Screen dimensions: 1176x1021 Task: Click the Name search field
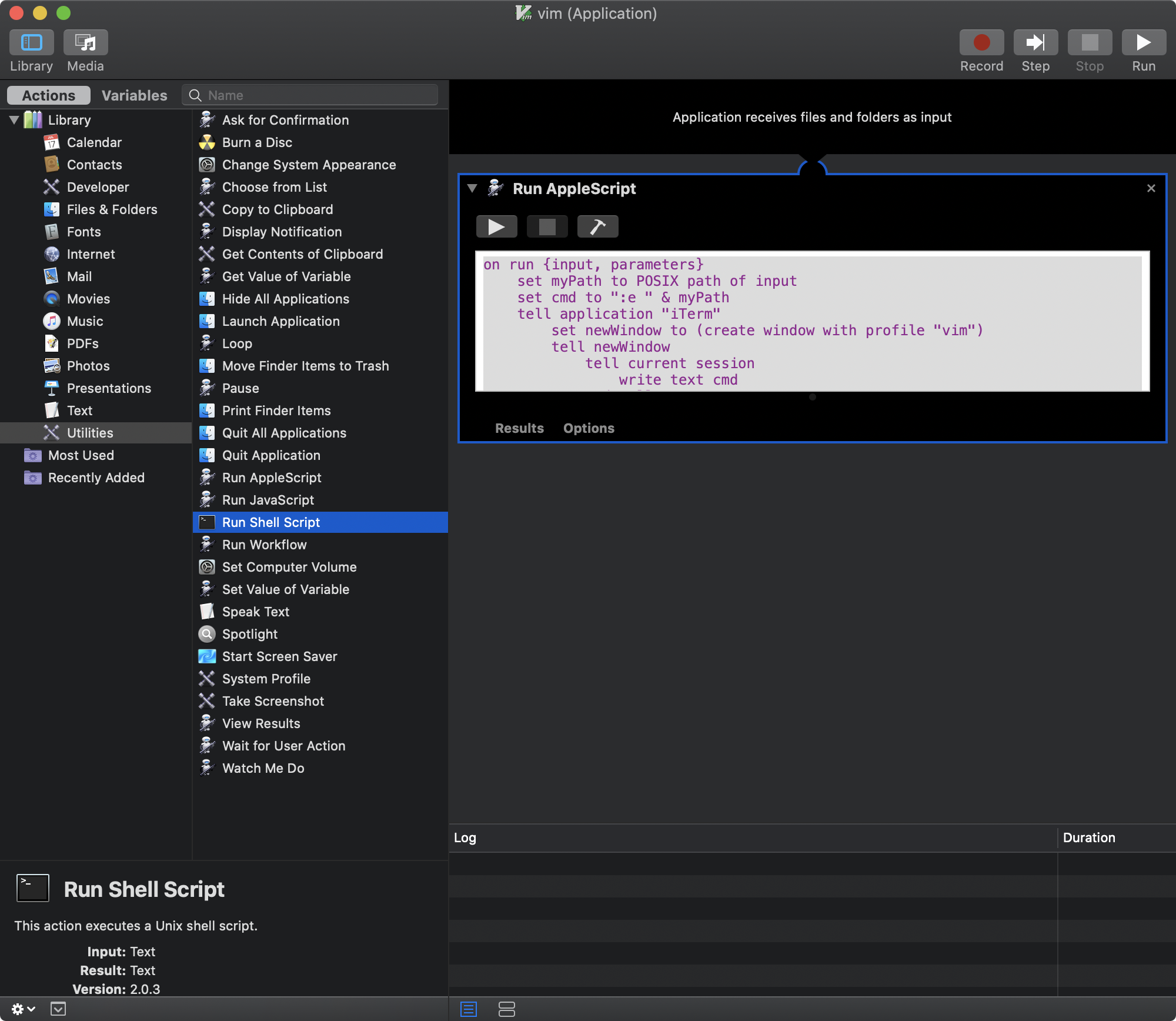pyautogui.click(x=310, y=95)
